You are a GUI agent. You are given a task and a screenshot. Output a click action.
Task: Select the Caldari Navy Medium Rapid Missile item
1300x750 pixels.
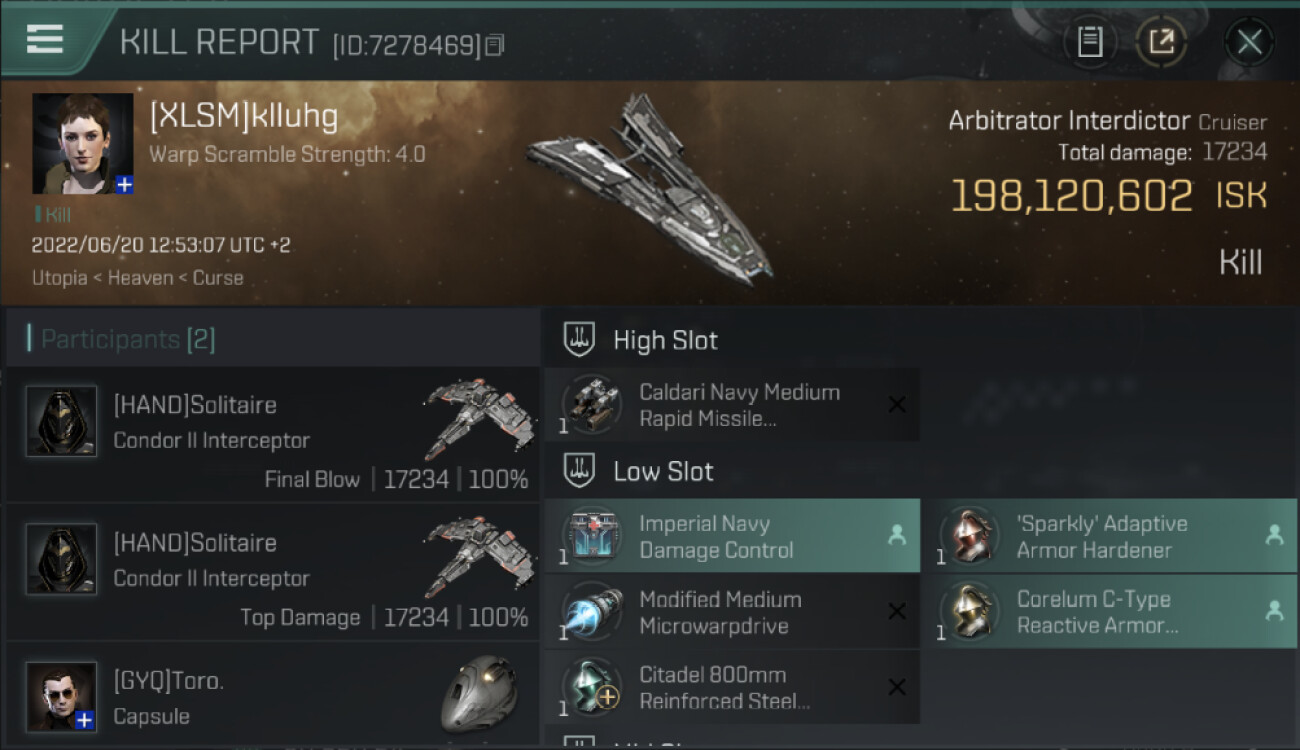[732, 405]
